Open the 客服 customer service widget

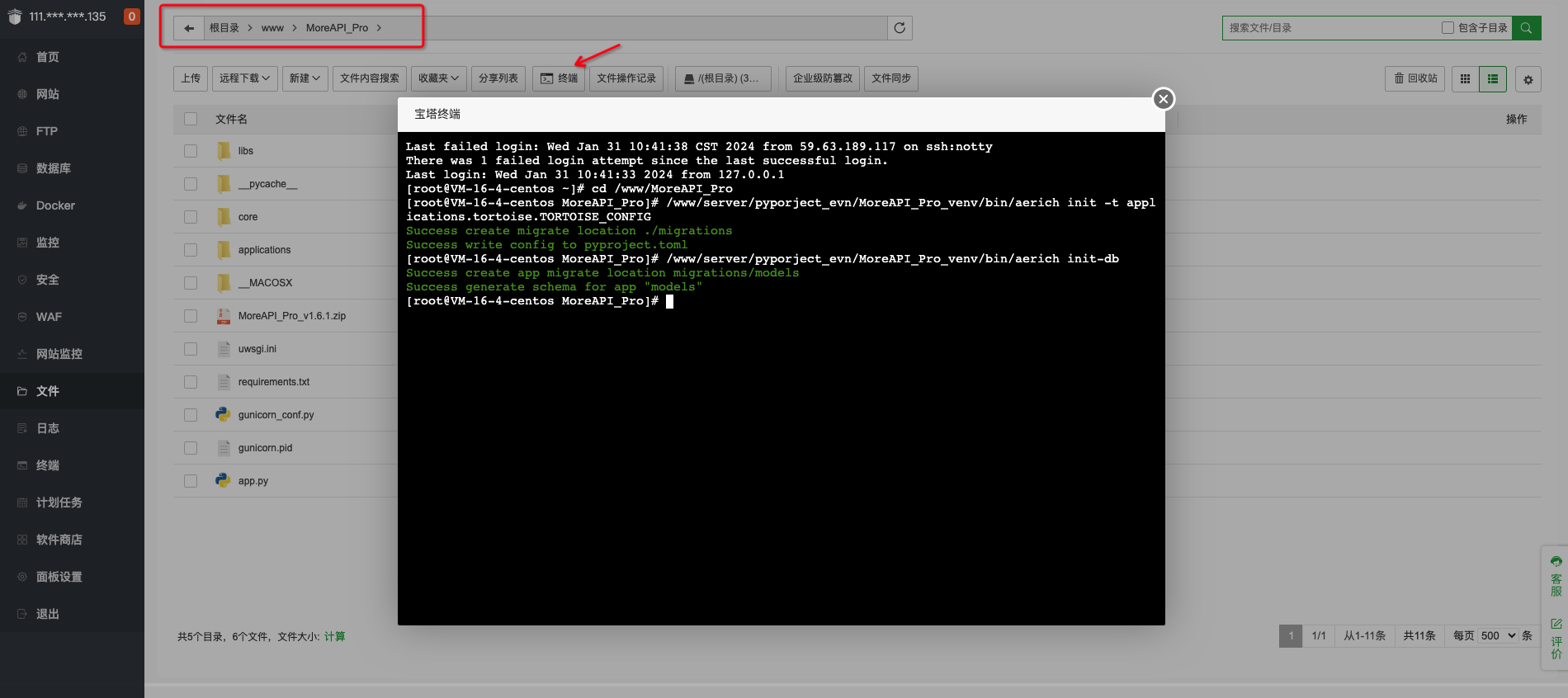tap(1556, 578)
